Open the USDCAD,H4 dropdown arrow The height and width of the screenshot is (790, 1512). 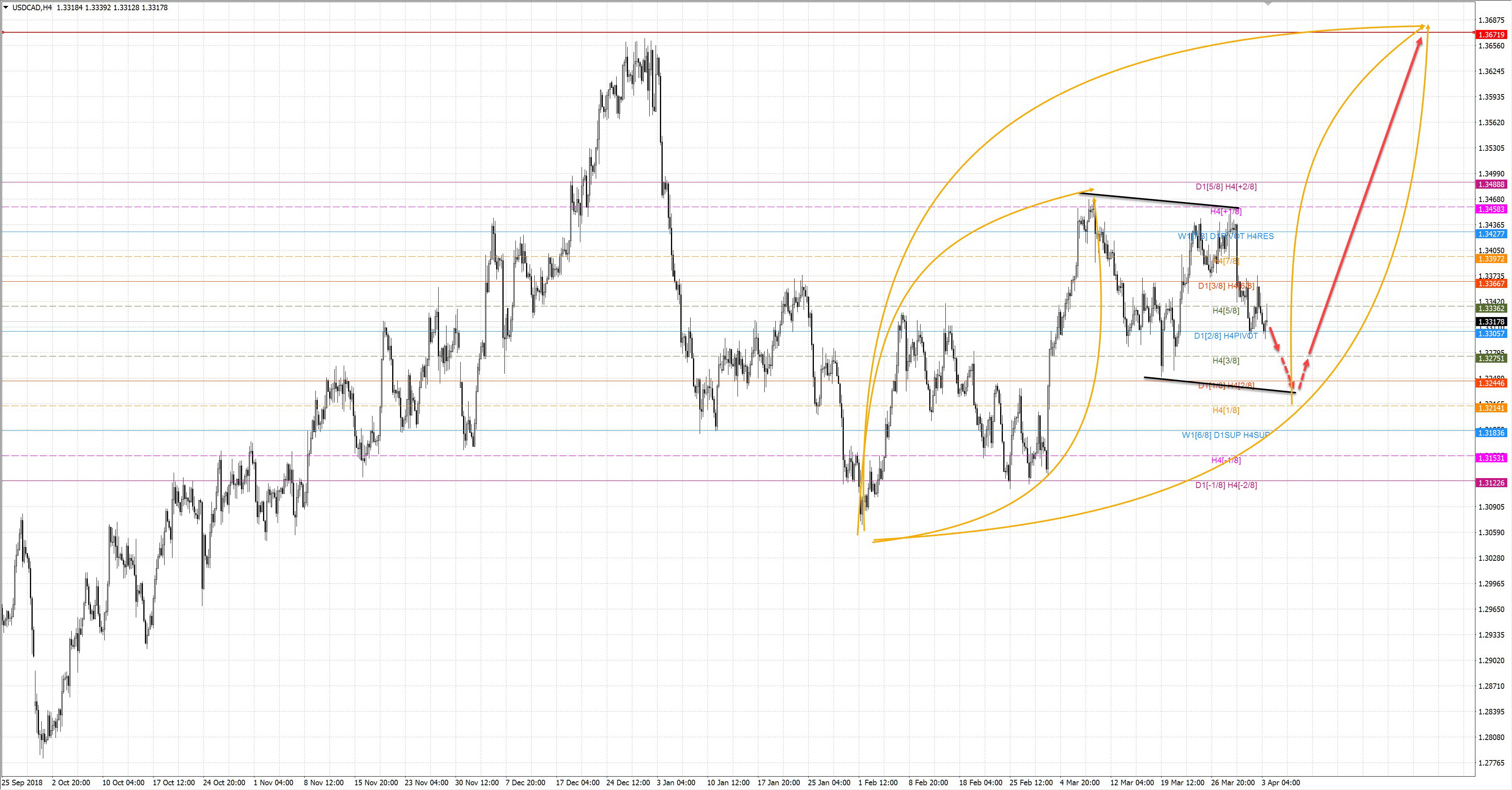(x=6, y=7)
